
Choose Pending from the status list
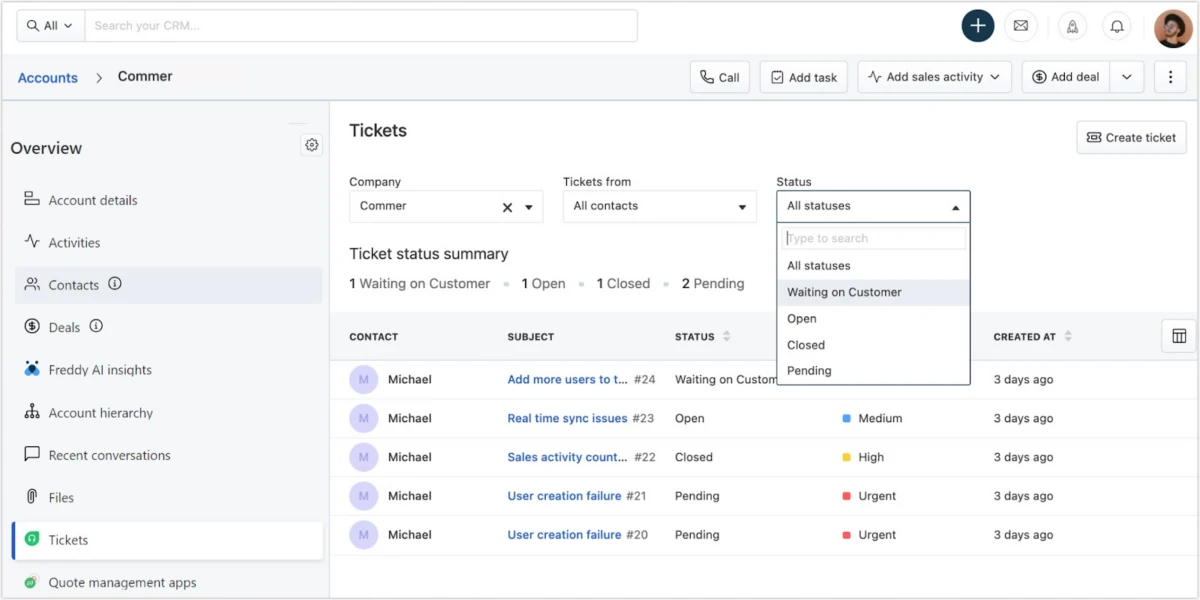point(809,371)
